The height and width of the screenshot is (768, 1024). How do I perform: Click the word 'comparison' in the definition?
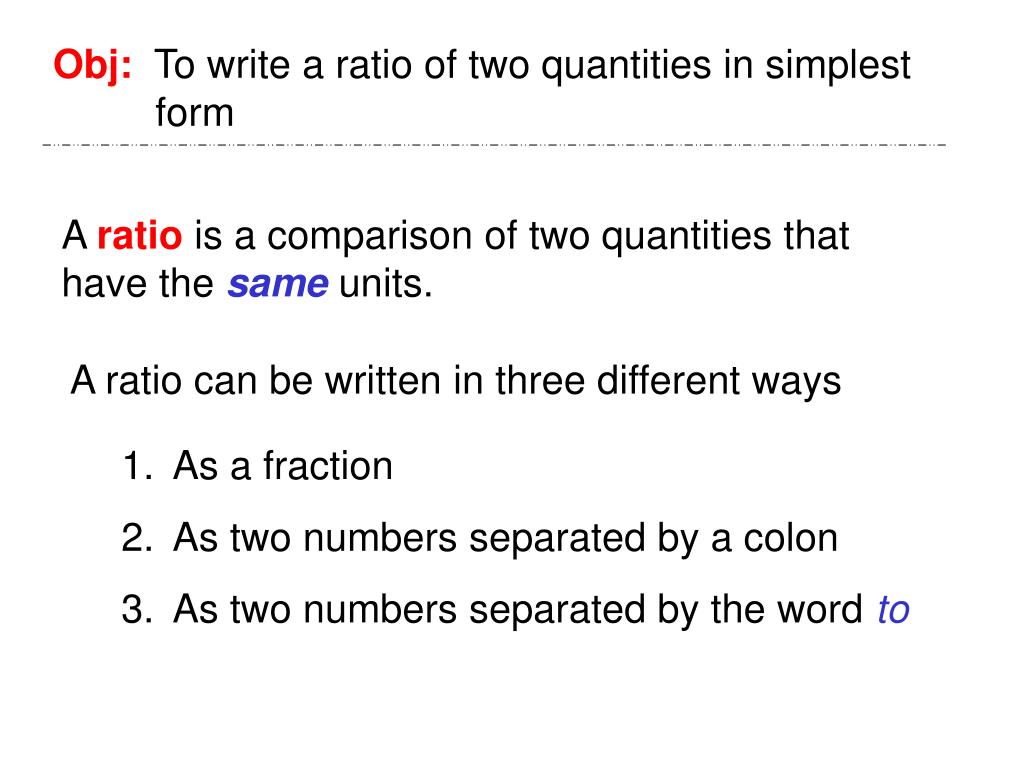[x=369, y=236]
